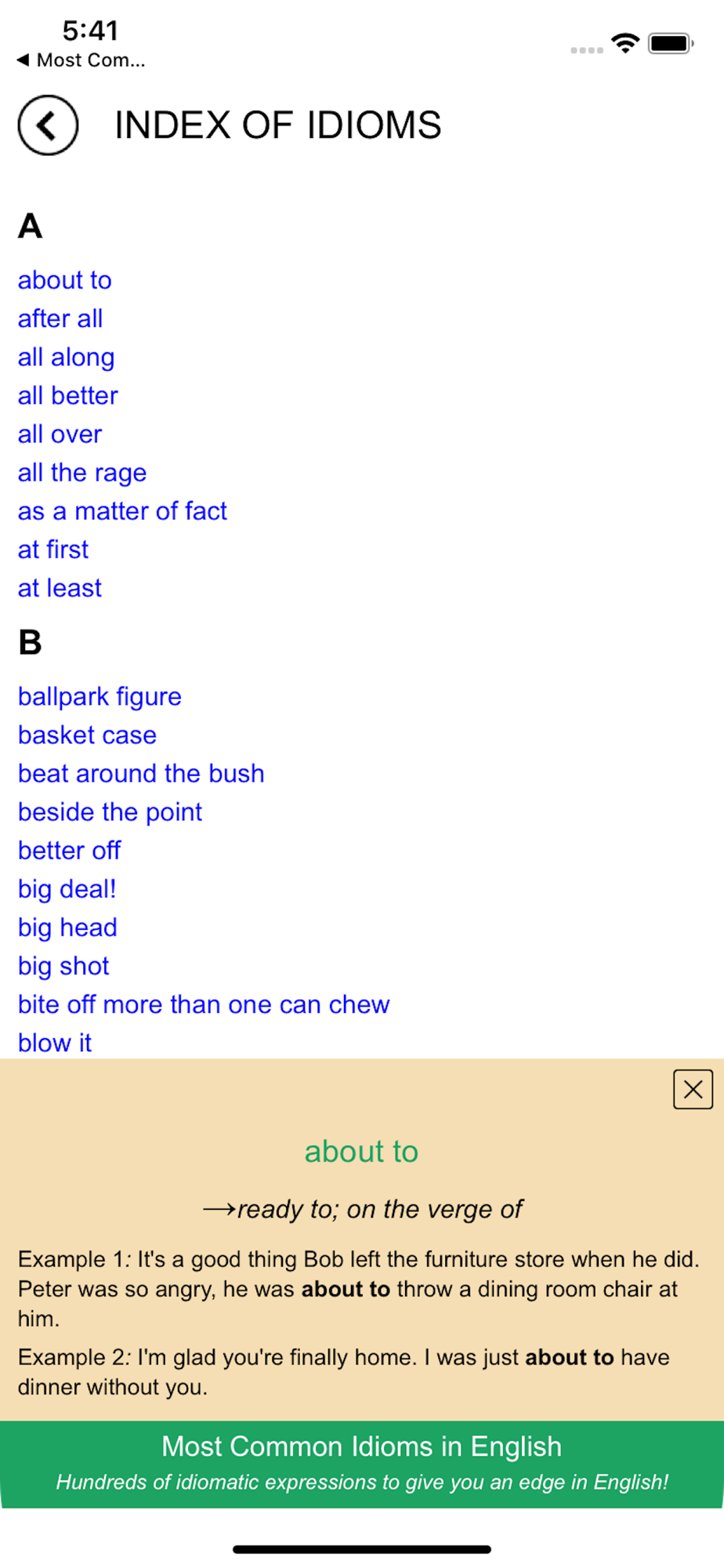Select the 'all along' idiom
This screenshot has width=724, height=1568.
[x=67, y=358]
